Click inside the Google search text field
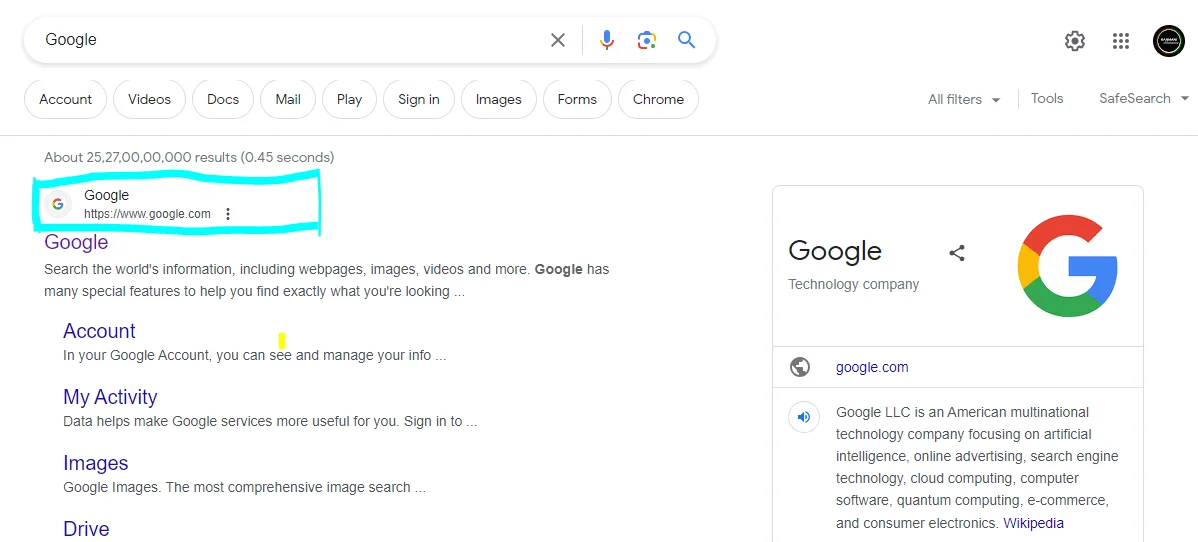 (x=290, y=40)
